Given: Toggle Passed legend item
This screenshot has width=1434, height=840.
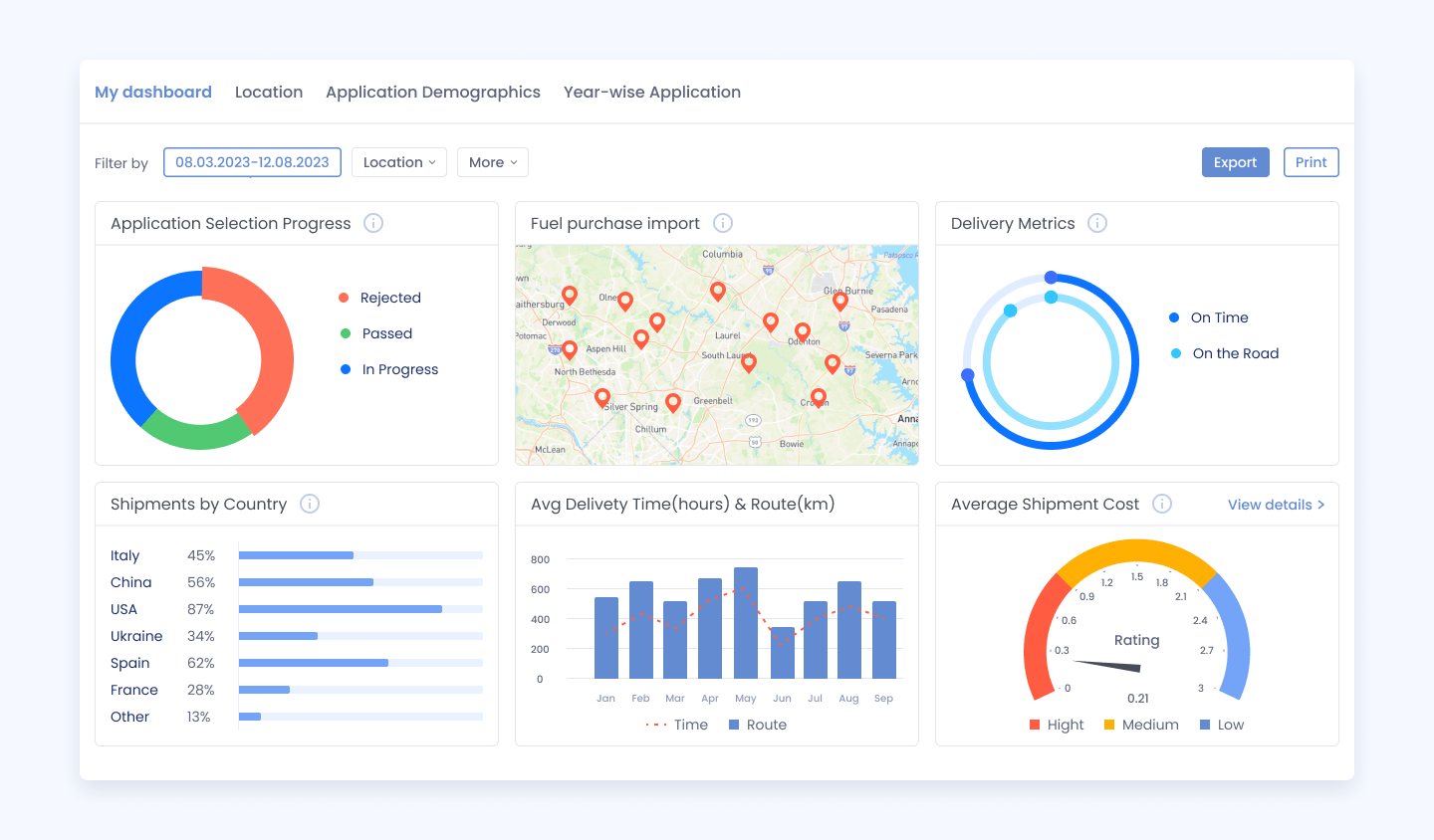Looking at the screenshot, I should click(375, 333).
